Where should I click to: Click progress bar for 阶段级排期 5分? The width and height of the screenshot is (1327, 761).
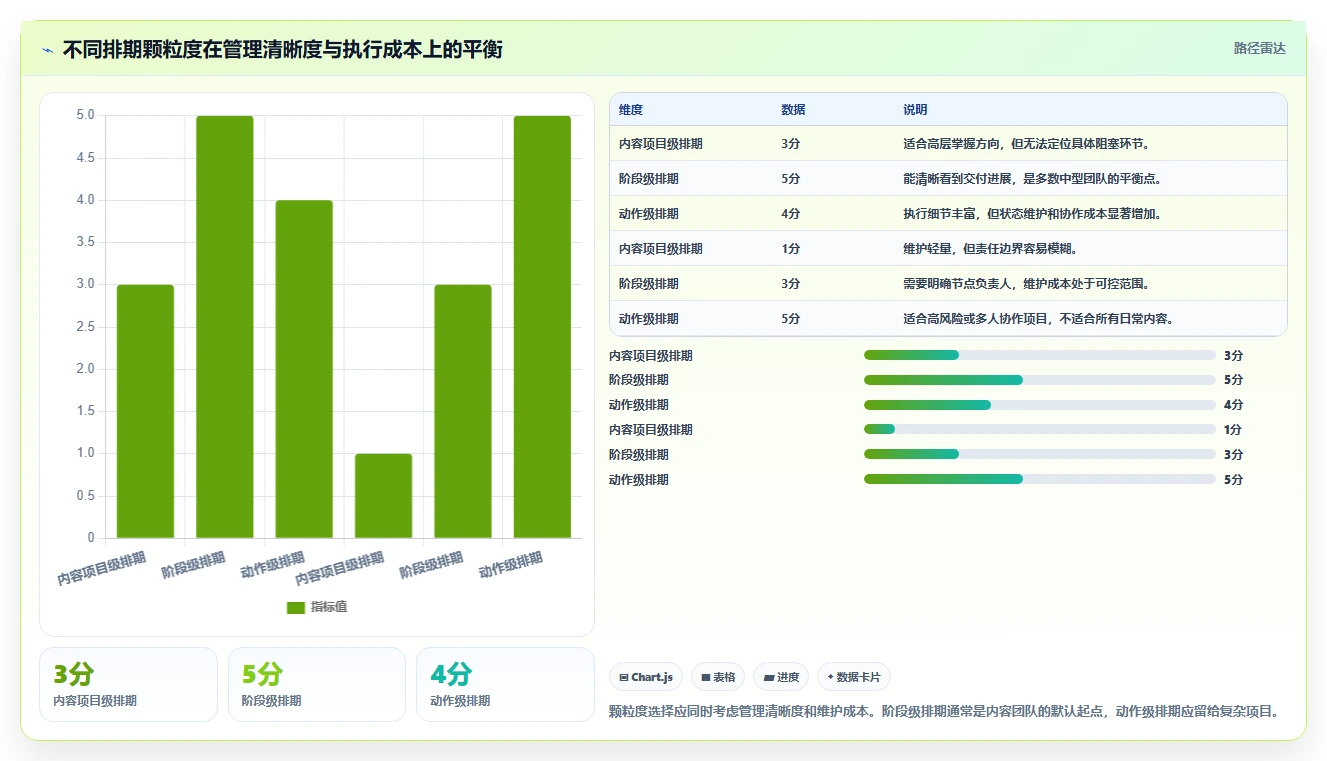click(1040, 380)
